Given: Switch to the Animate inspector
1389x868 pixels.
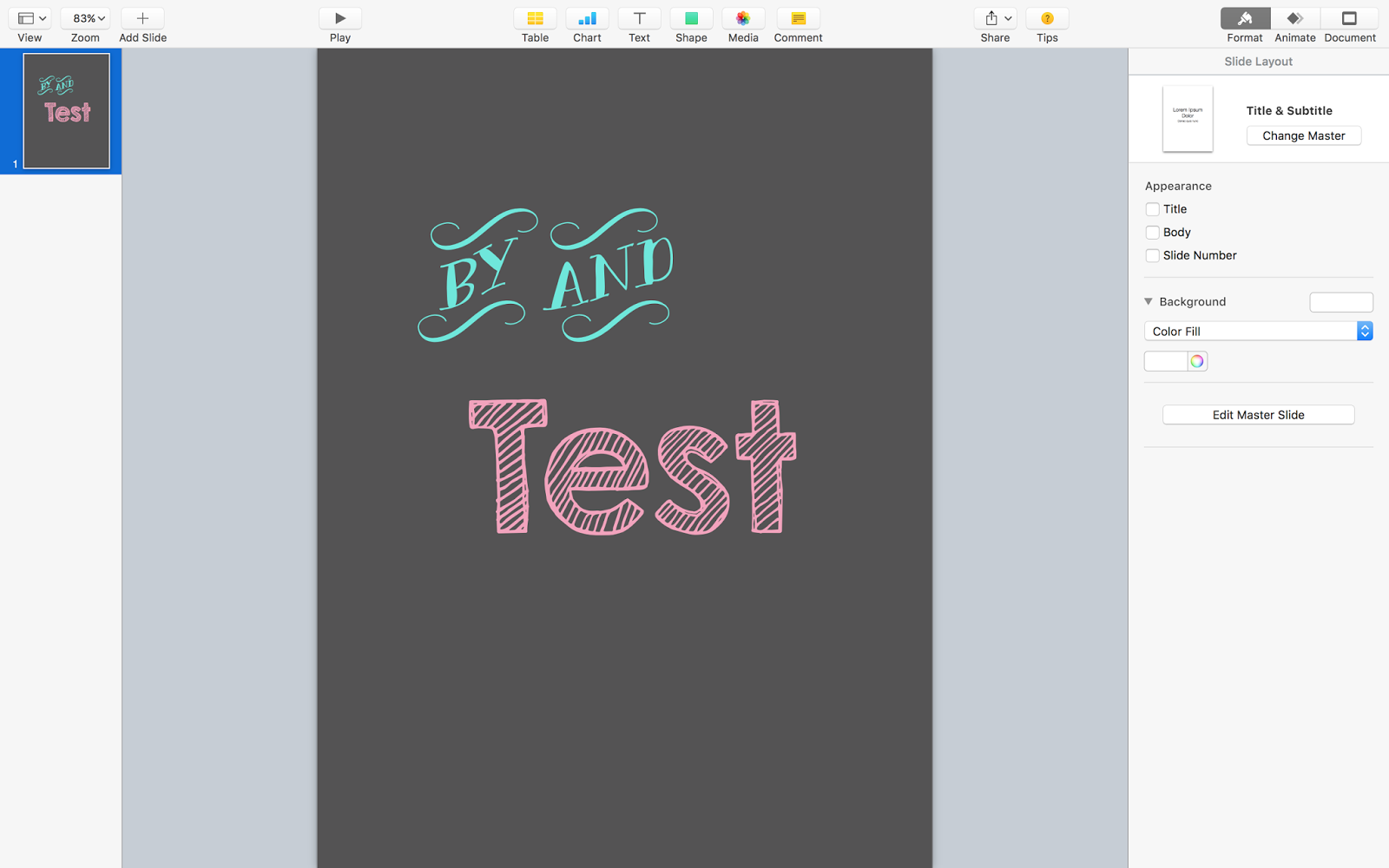Looking at the screenshot, I should 1294,23.
